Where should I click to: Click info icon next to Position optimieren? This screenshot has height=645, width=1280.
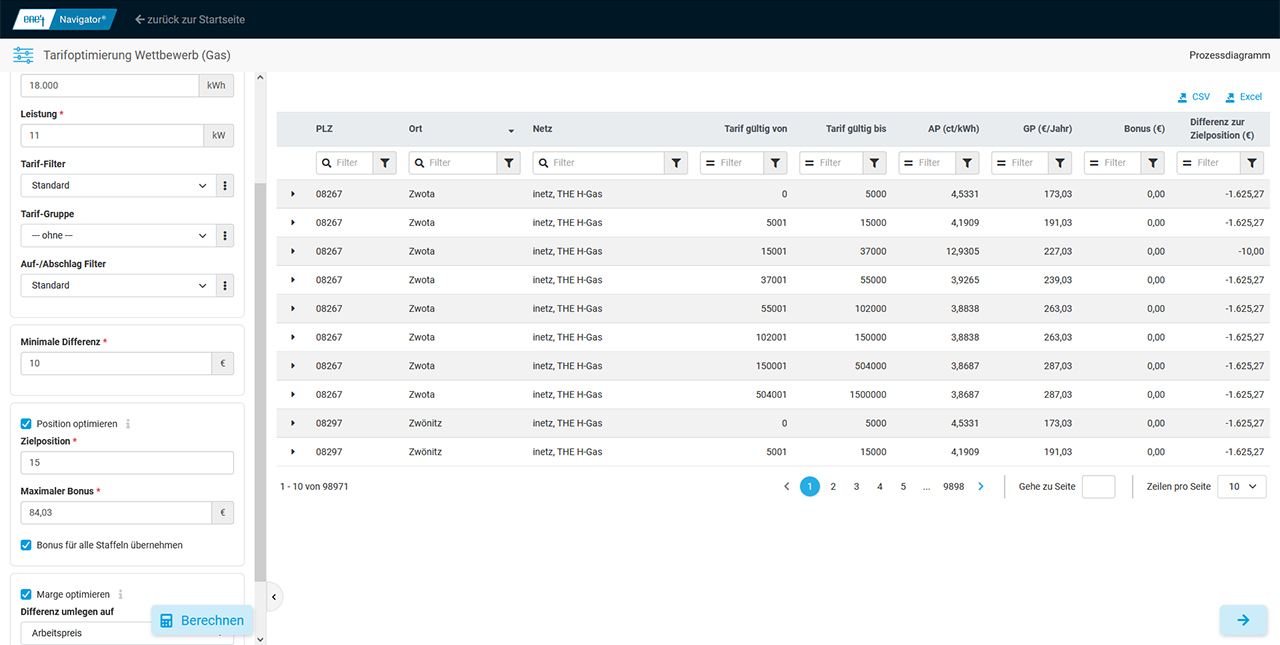[128, 424]
